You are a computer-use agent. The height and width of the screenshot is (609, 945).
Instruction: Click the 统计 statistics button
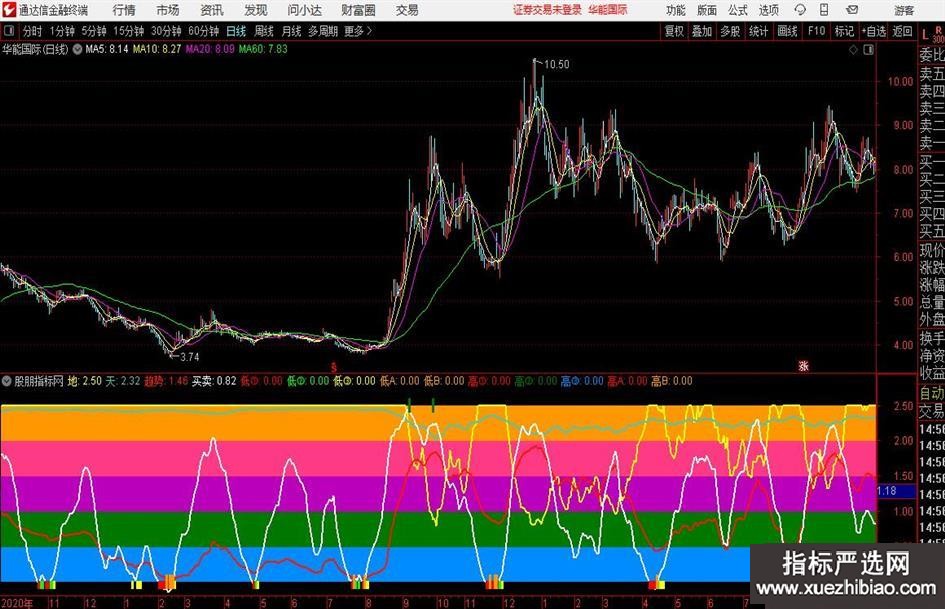pyautogui.click(x=759, y=31)
